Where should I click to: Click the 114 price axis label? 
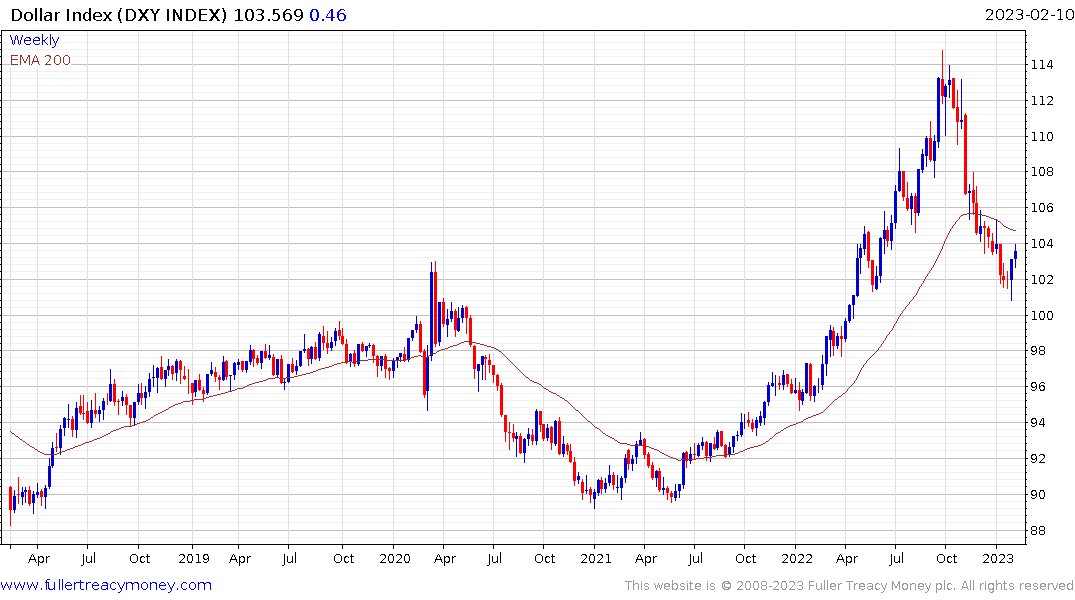[1041, 64]
